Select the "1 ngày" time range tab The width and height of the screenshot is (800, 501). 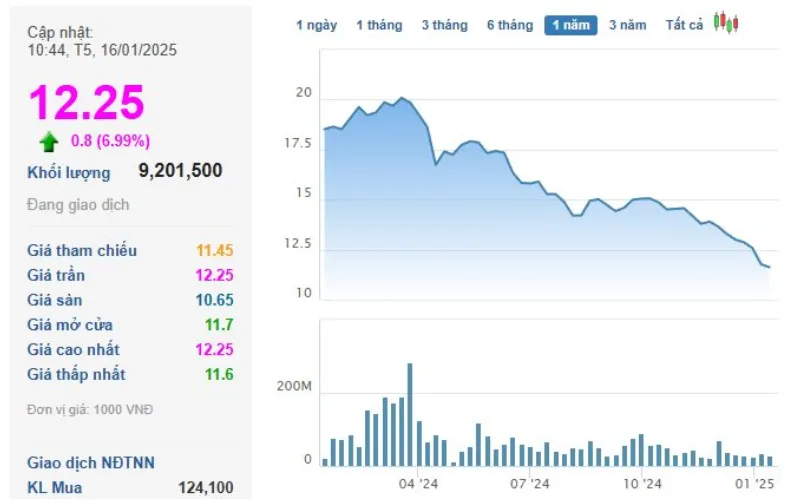point(316,25)
